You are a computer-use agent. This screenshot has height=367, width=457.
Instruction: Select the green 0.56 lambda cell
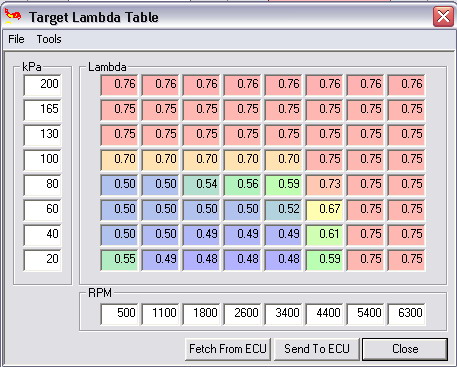click(x=242, y=185)
